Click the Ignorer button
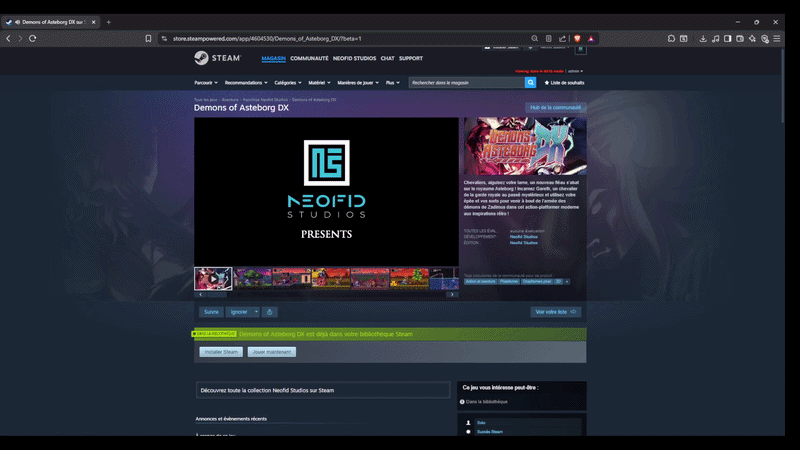Screen dimensions: 800x450 tap(239, 312)
